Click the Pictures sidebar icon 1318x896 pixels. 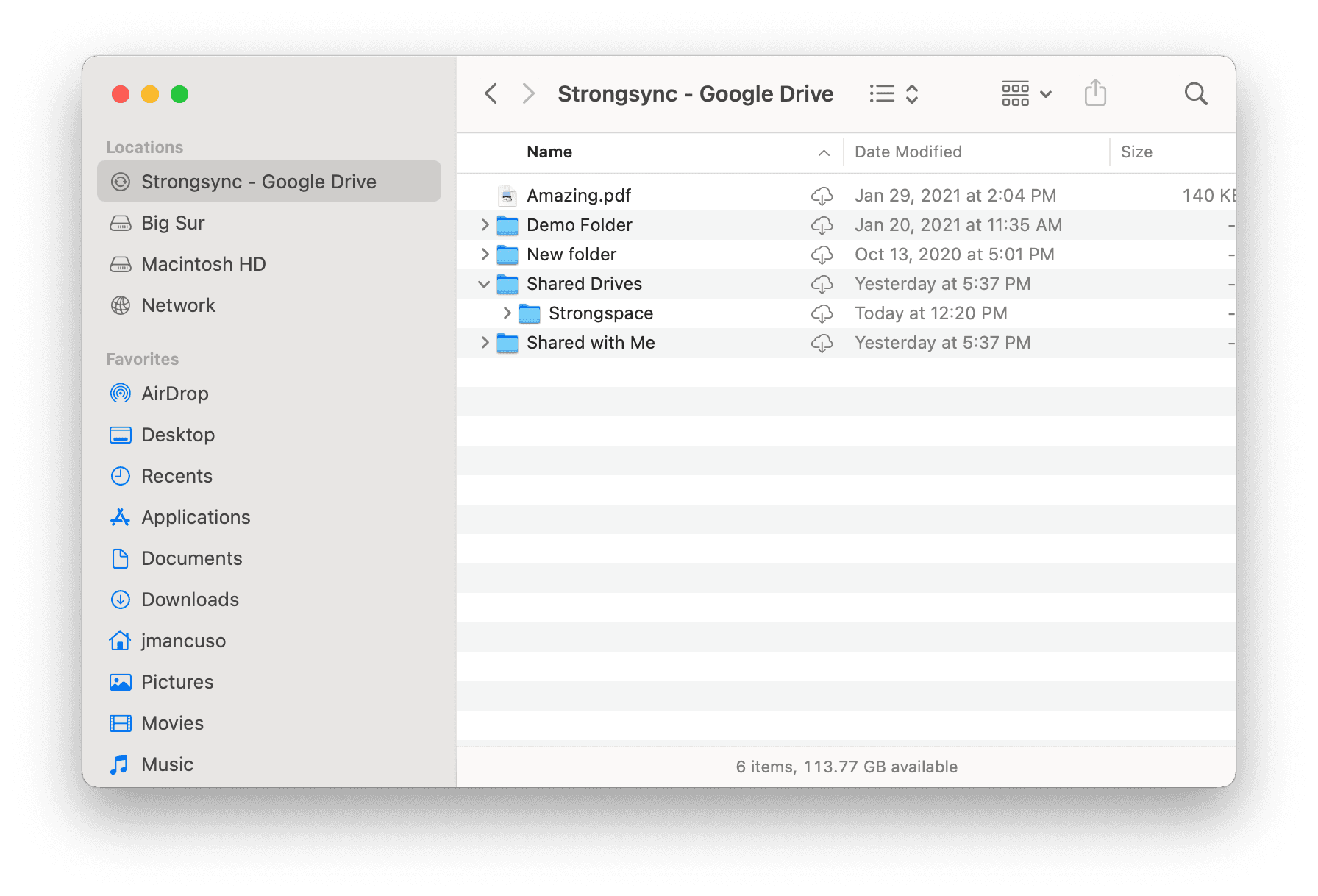(x=121, y=682)
